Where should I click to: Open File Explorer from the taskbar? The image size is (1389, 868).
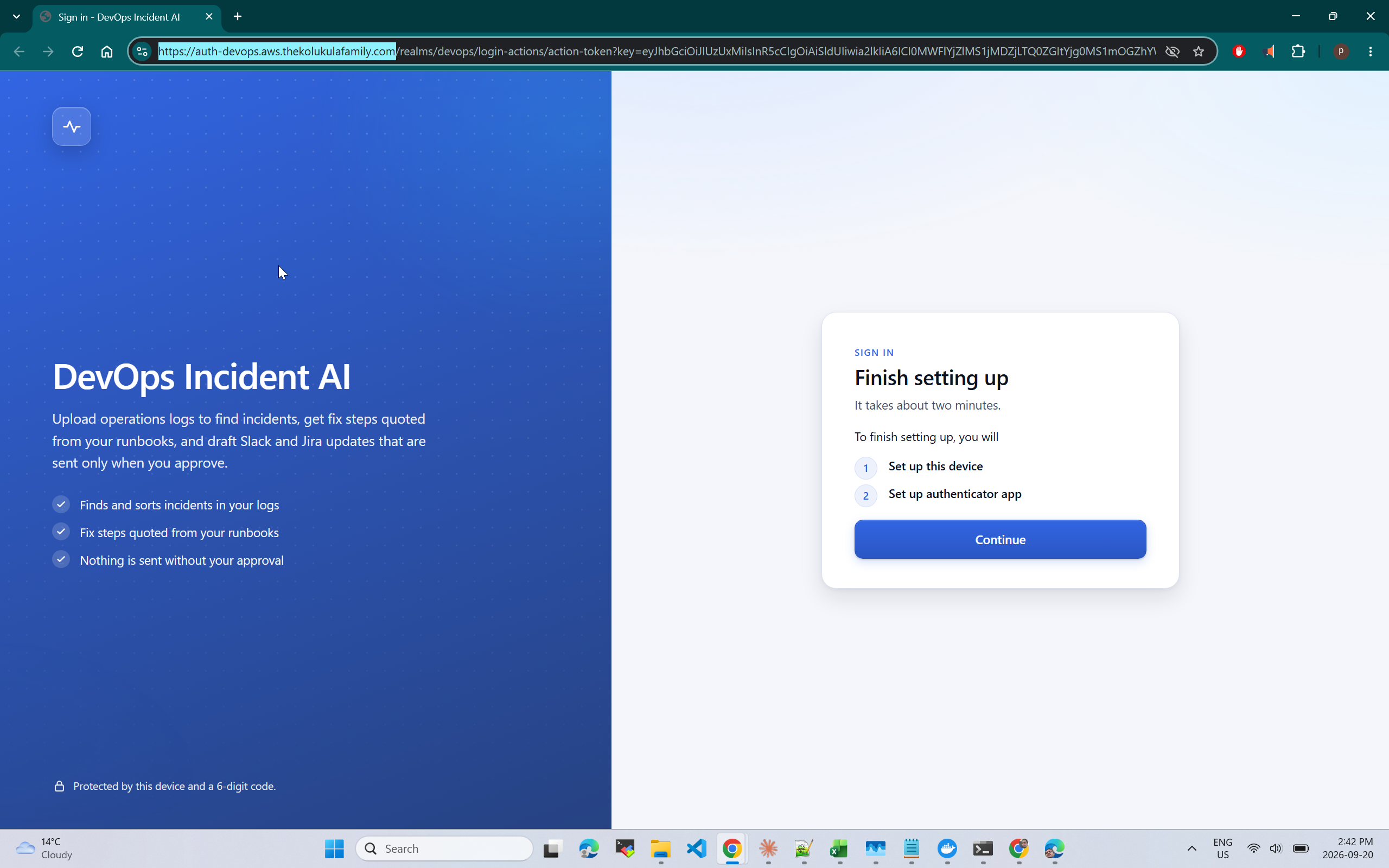tap(661, 848)
